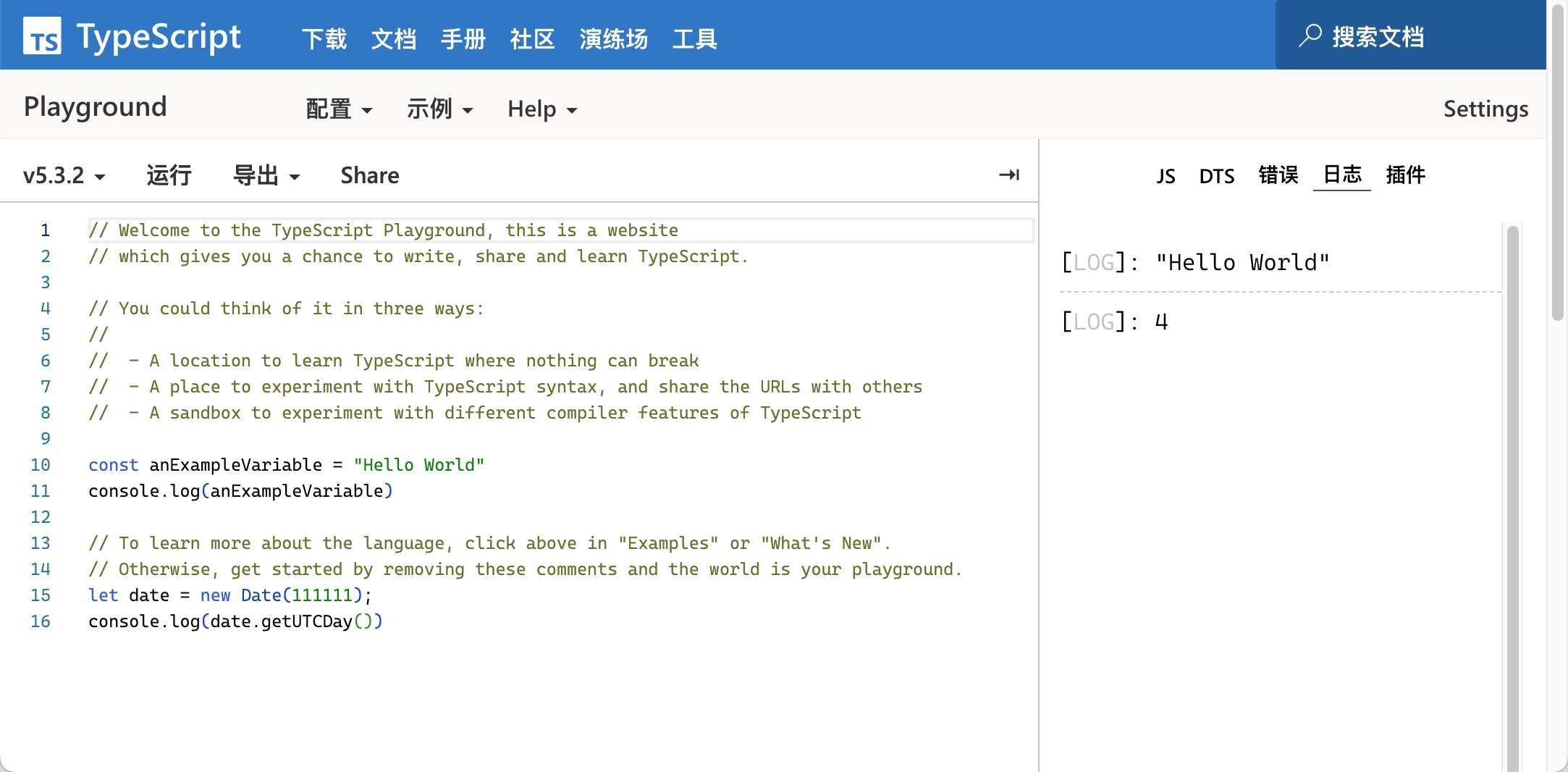Open Settings in the Playground bar
Viewport: 1568px width, 772px height.
coord(1485,109)
